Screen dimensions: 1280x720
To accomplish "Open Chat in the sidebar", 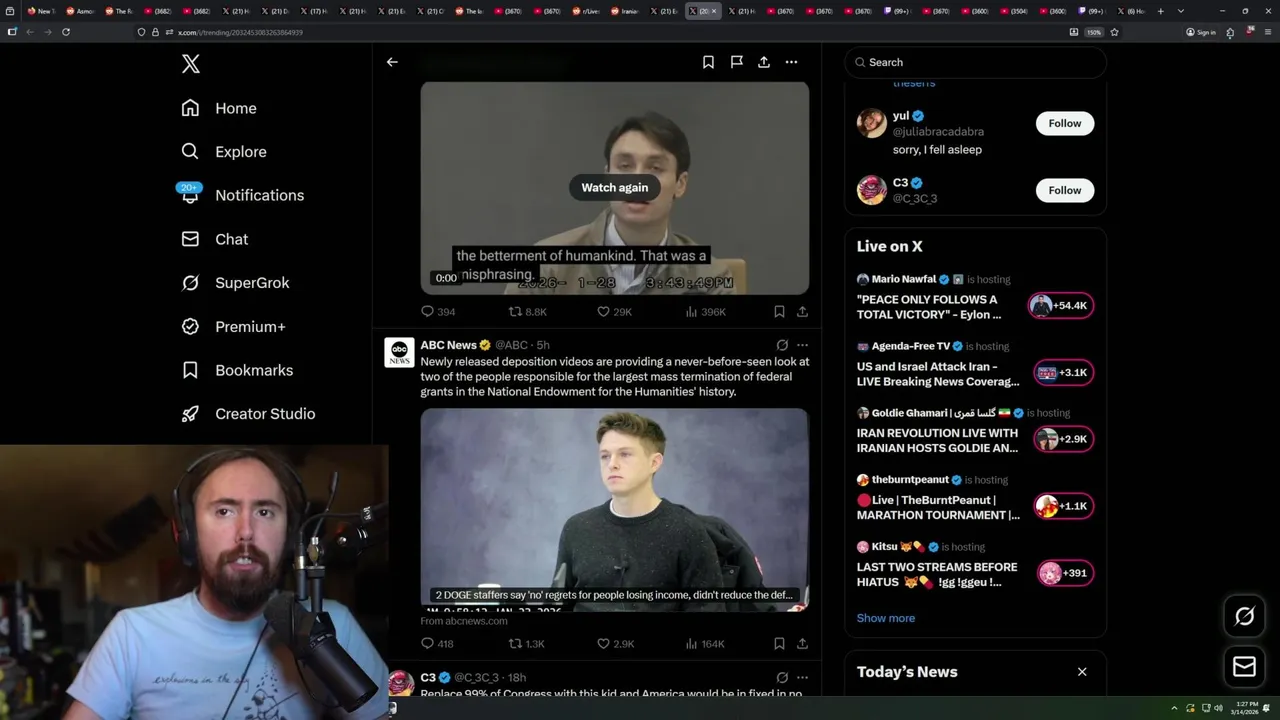I will pos(215,239).
